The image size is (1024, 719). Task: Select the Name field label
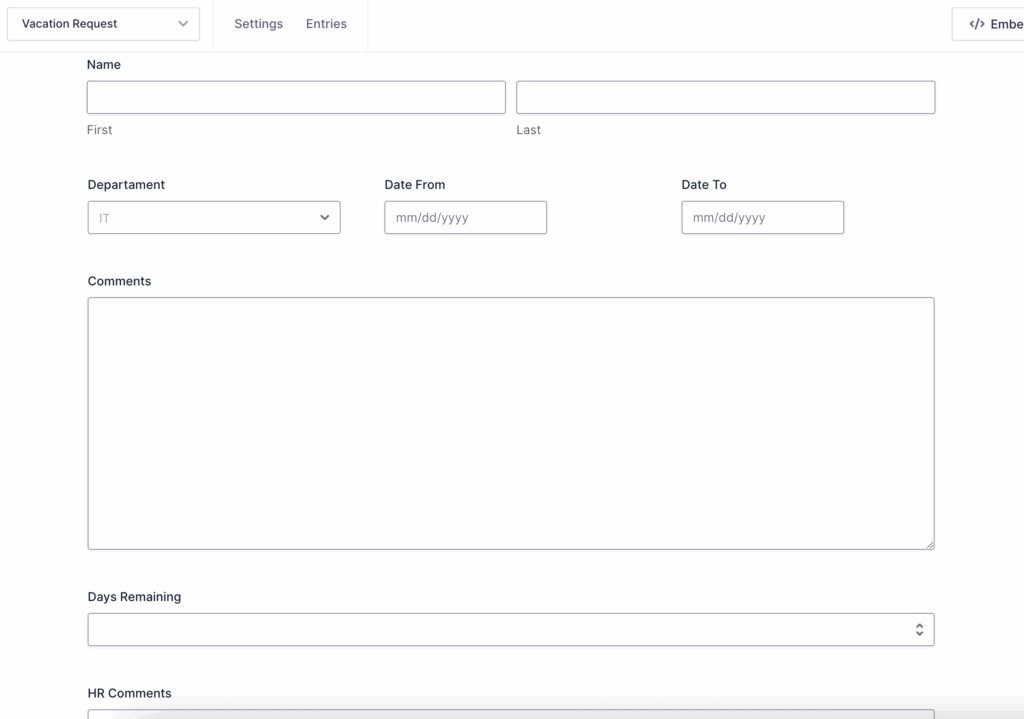104,64
